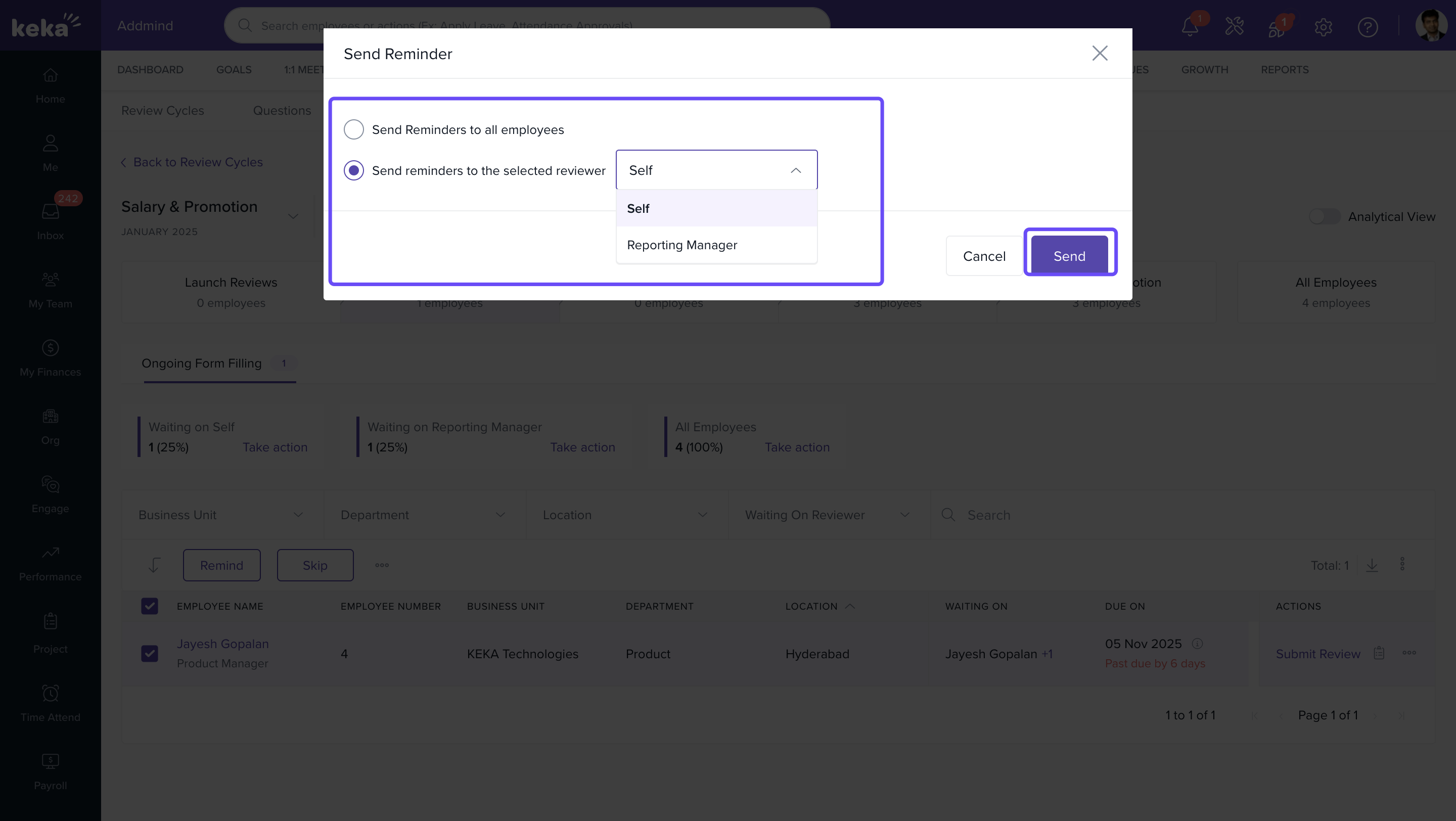Toggle the Analytical View switch

click(1325, 216)
